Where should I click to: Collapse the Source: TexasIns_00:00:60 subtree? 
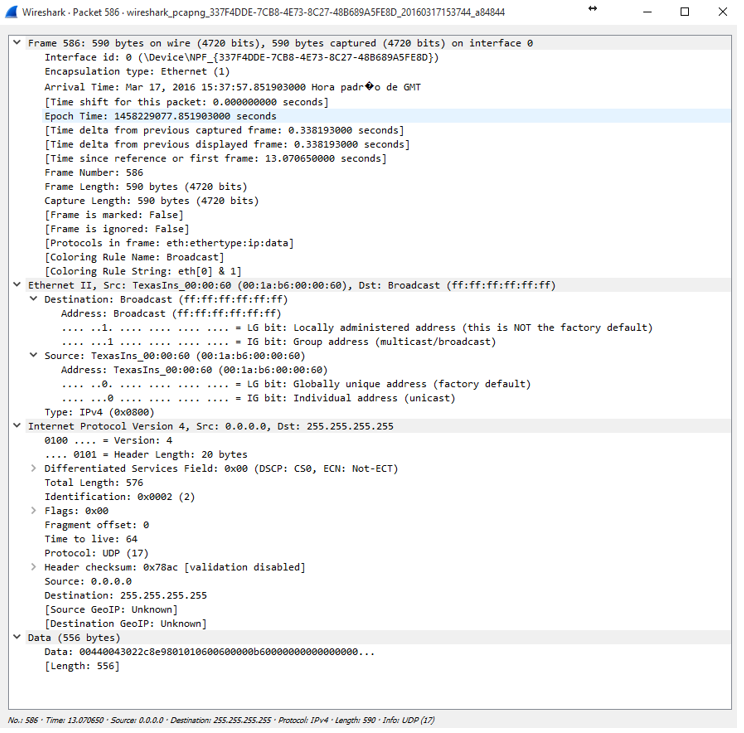tap(34, 355)
